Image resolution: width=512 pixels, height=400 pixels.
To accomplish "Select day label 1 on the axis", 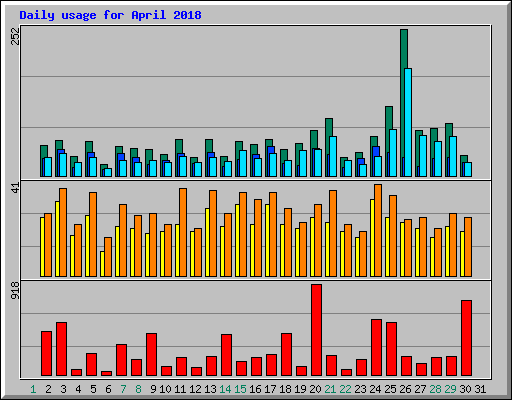I will [x=33, y=389].
